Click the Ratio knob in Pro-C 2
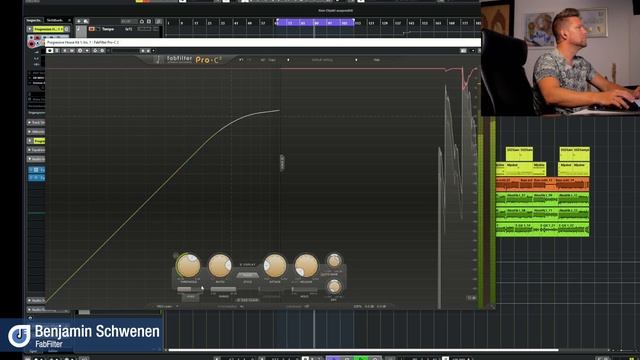The width and height of the screenshot is (640, 360). [220, 266]
